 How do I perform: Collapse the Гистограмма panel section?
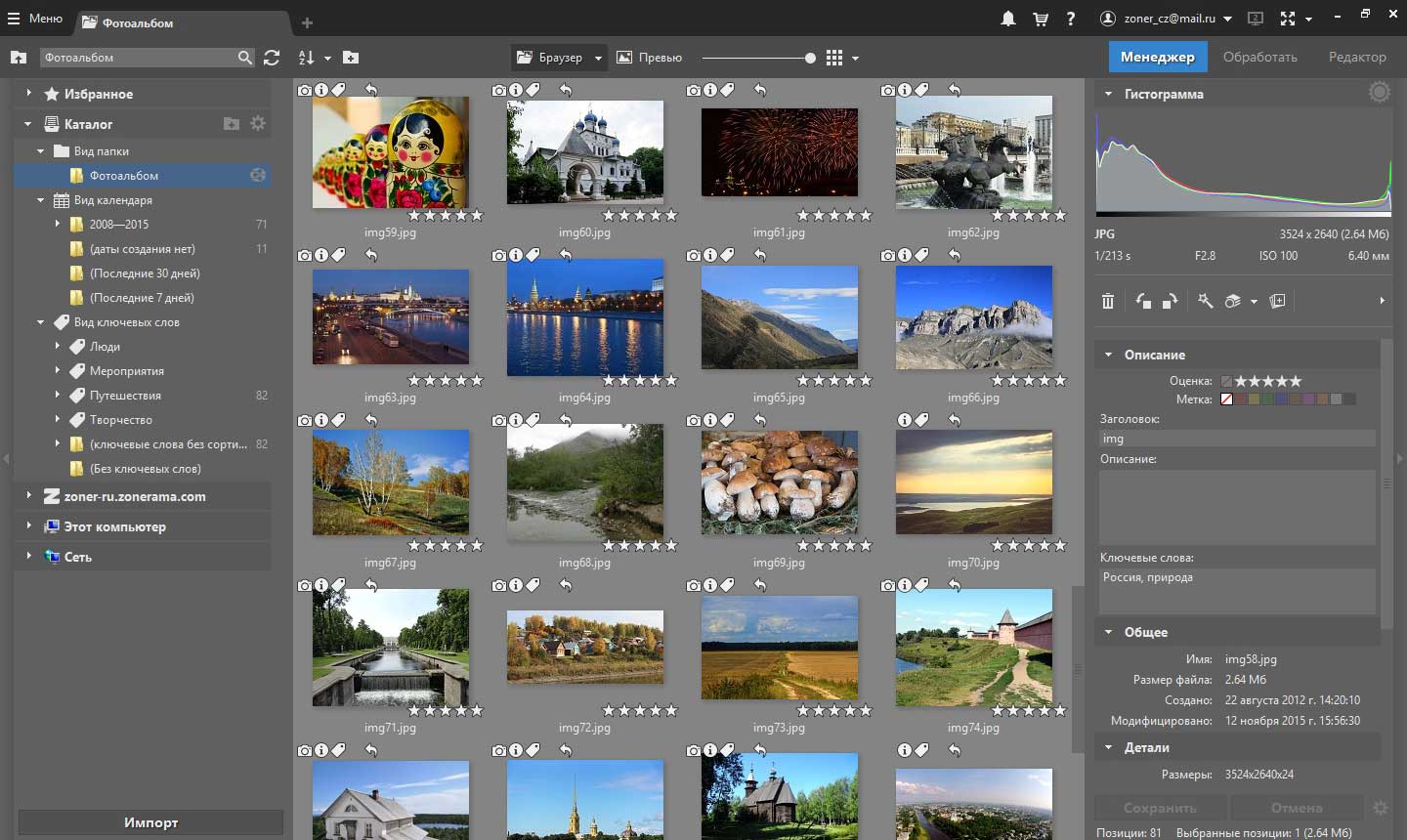coord(1108,95)
